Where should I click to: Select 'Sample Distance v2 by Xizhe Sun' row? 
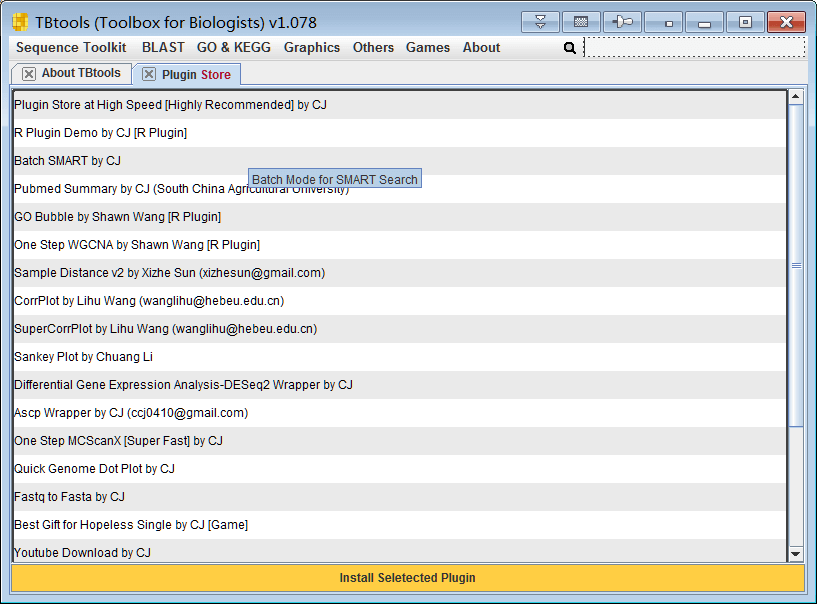tap(400, 273)
